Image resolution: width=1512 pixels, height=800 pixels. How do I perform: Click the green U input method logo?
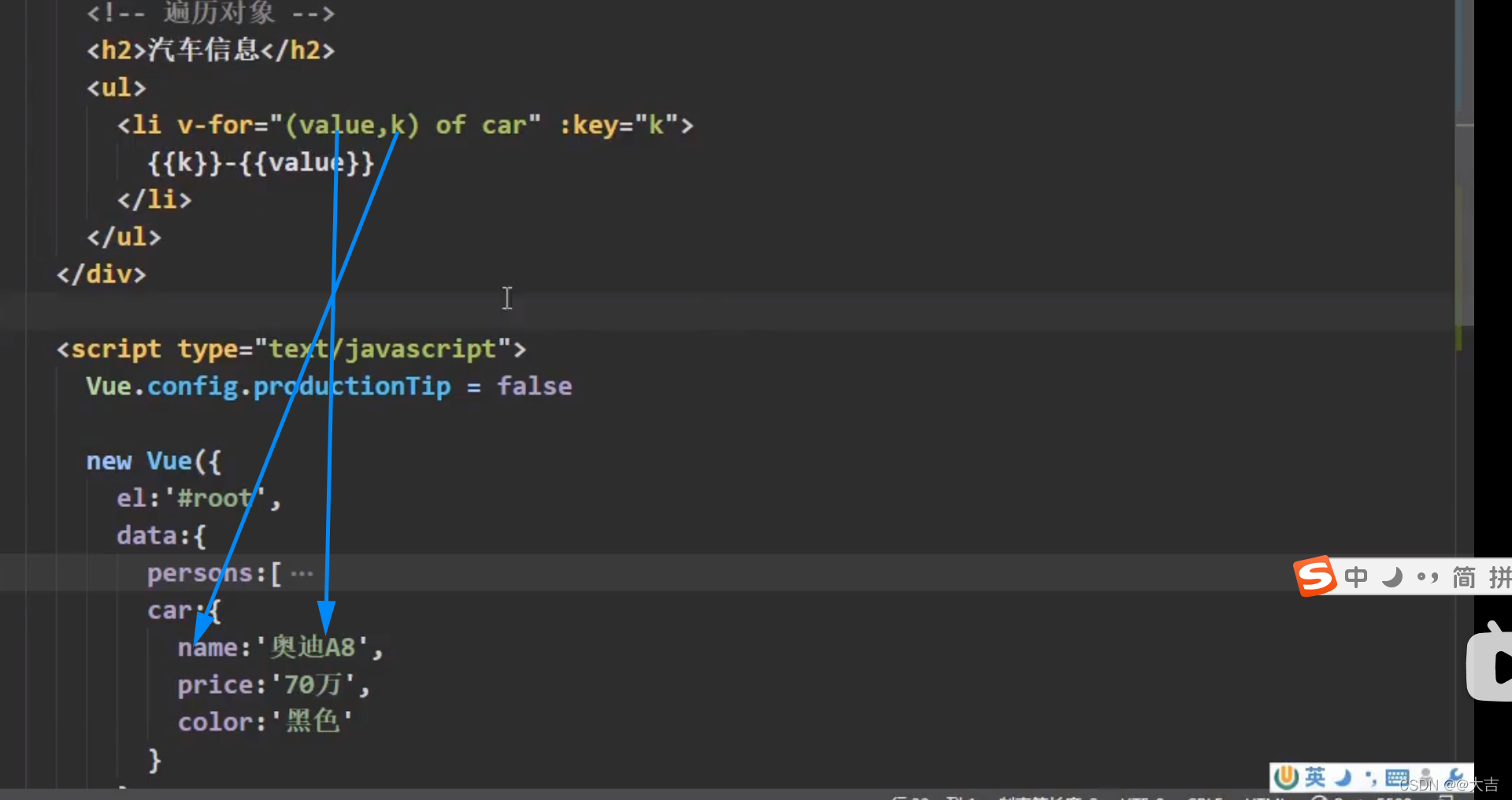(1287, 777)
